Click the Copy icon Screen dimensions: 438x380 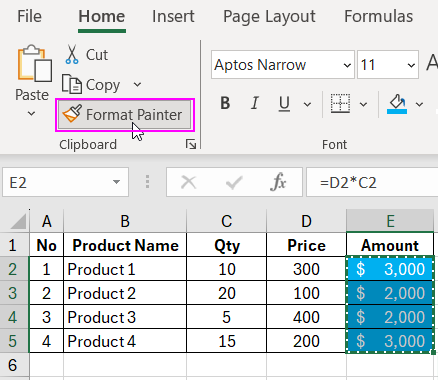pos(71,84)
